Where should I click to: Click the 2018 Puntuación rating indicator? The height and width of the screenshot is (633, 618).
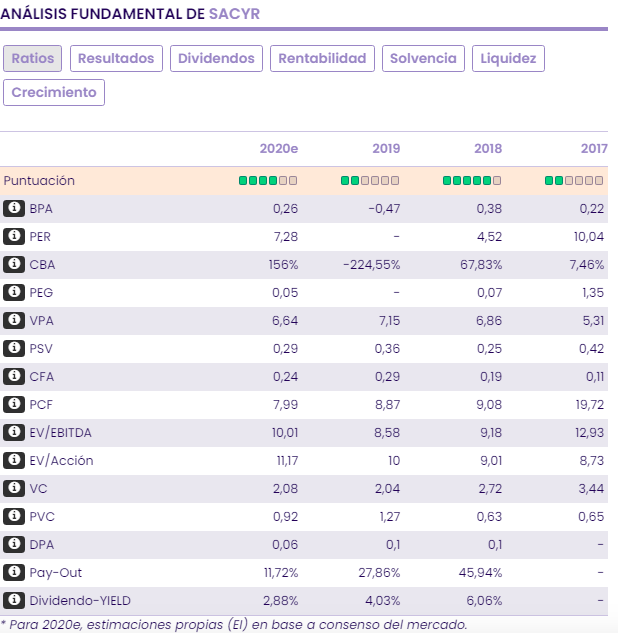[x=472, y=181]
